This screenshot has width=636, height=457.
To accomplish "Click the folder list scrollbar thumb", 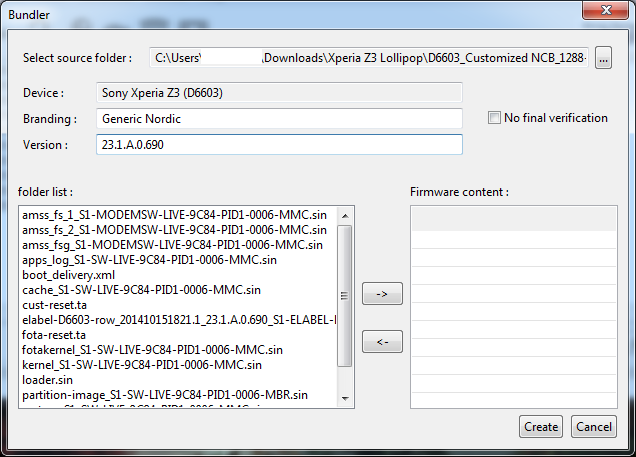I will pos(345,296).
